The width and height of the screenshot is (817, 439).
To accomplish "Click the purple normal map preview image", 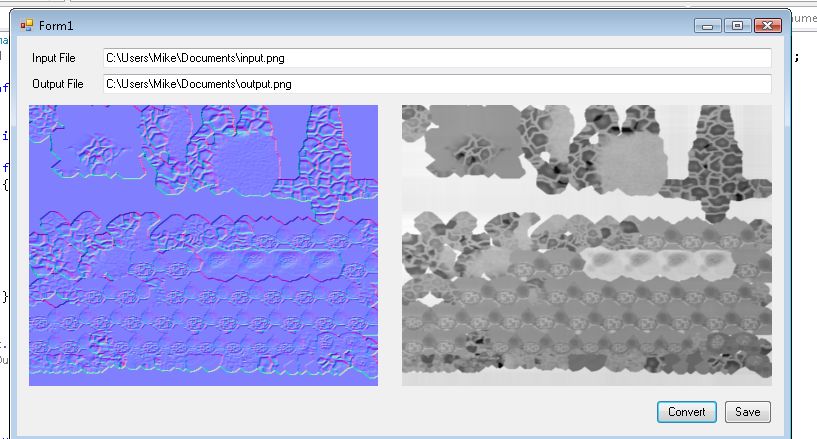I will (x=203, y=245).
